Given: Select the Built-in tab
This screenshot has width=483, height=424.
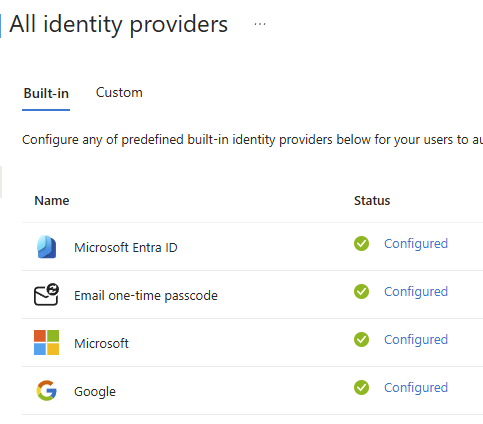Looking at the screenshot, I should (46, 93).
